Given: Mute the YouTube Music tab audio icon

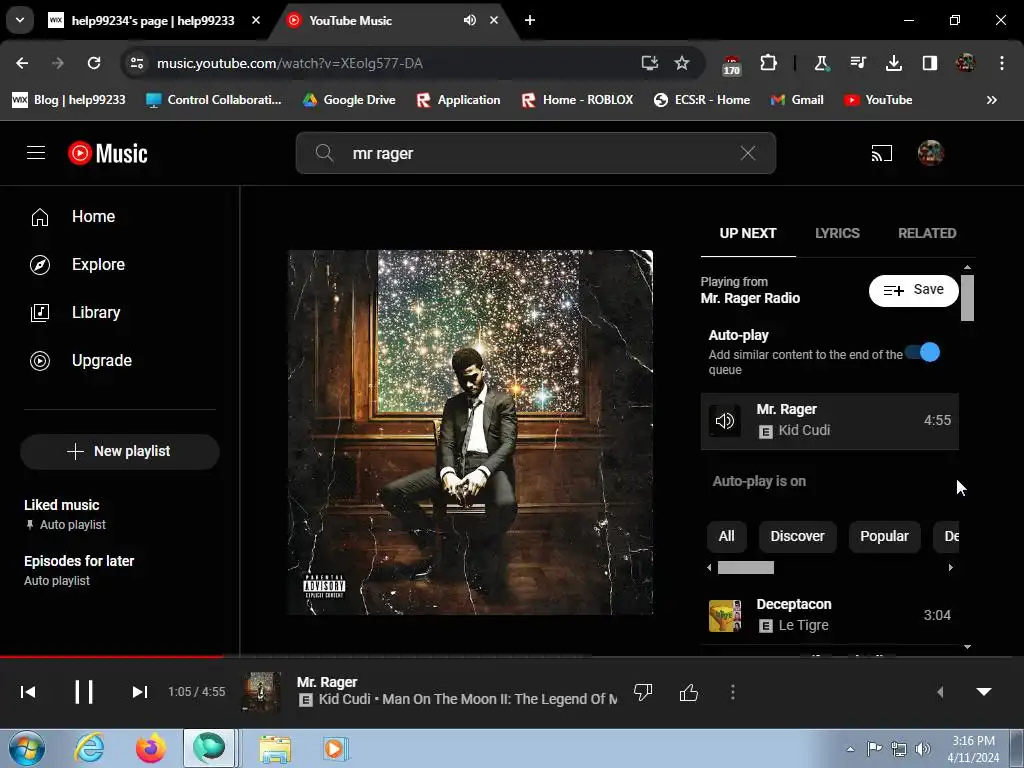Looking at the screenshot, I should [x=470, y=20].
